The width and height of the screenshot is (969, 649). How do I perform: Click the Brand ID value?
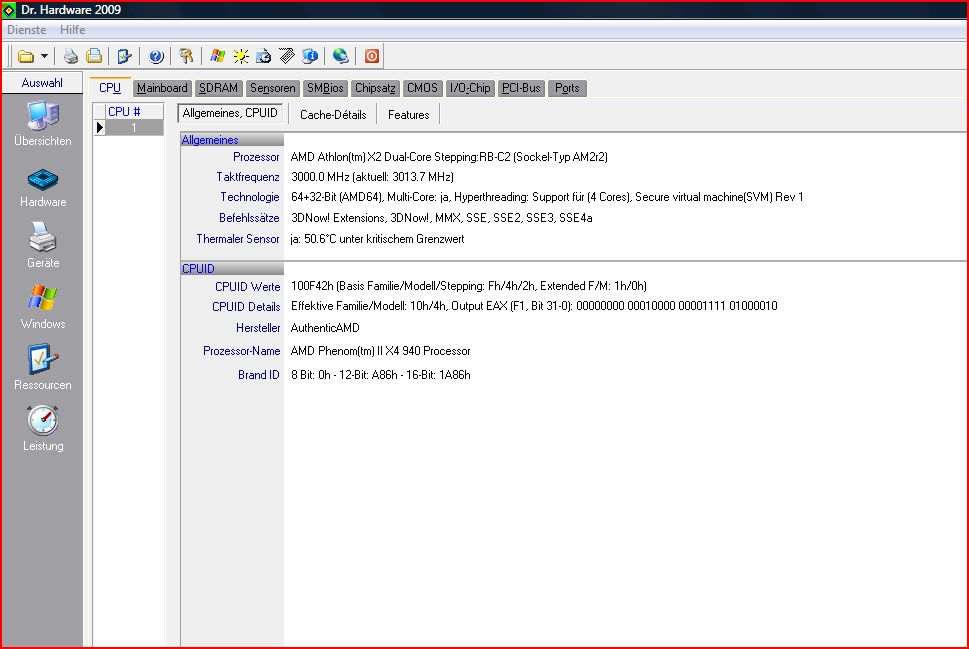(381, 375)
